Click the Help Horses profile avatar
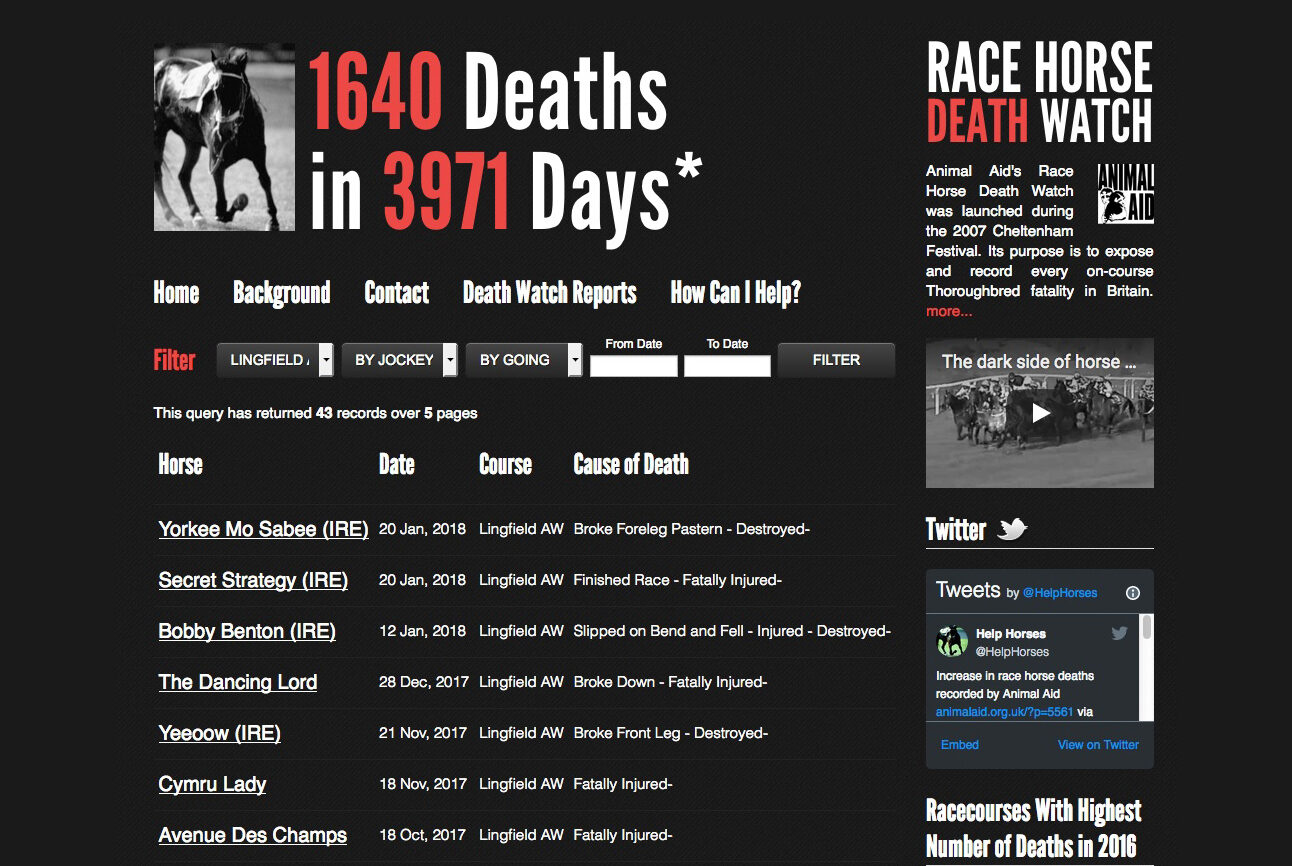 click(952, 642)
